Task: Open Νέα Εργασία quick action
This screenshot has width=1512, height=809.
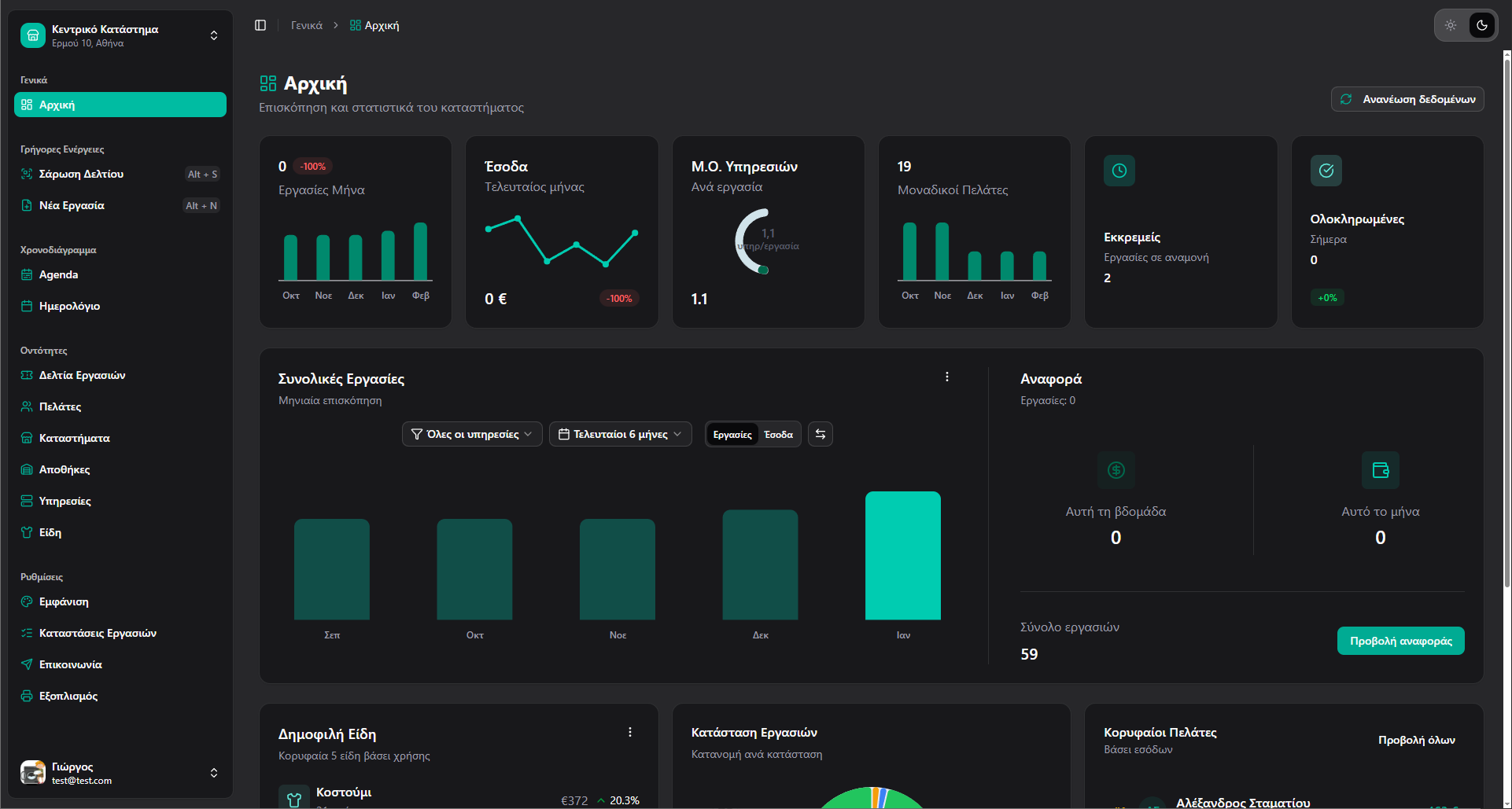Action: tap(120, 205)
